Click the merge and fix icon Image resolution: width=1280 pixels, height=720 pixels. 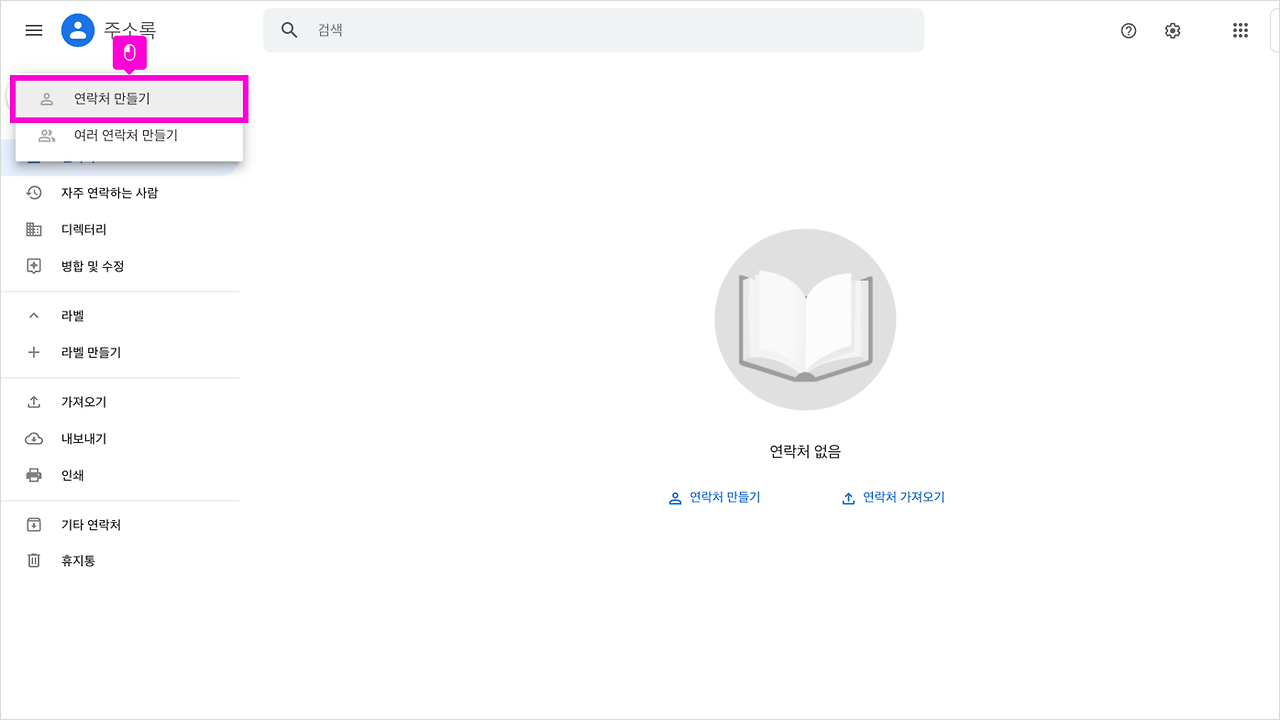[x=33, y=265]
